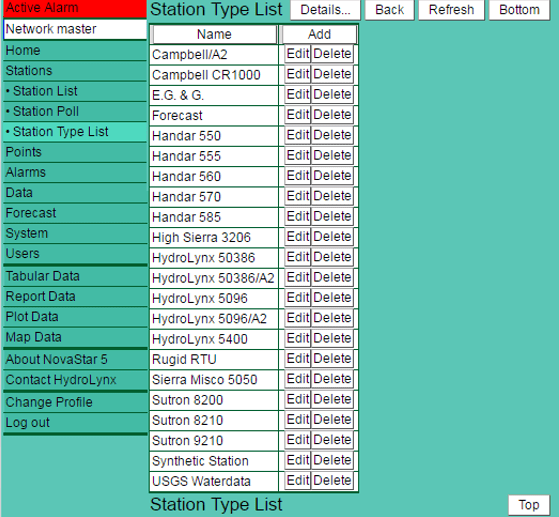The width and height of the screenshot is (559, 517).
Task: Edit the HydroLynx 50386 row
Action: pos(298,257)
